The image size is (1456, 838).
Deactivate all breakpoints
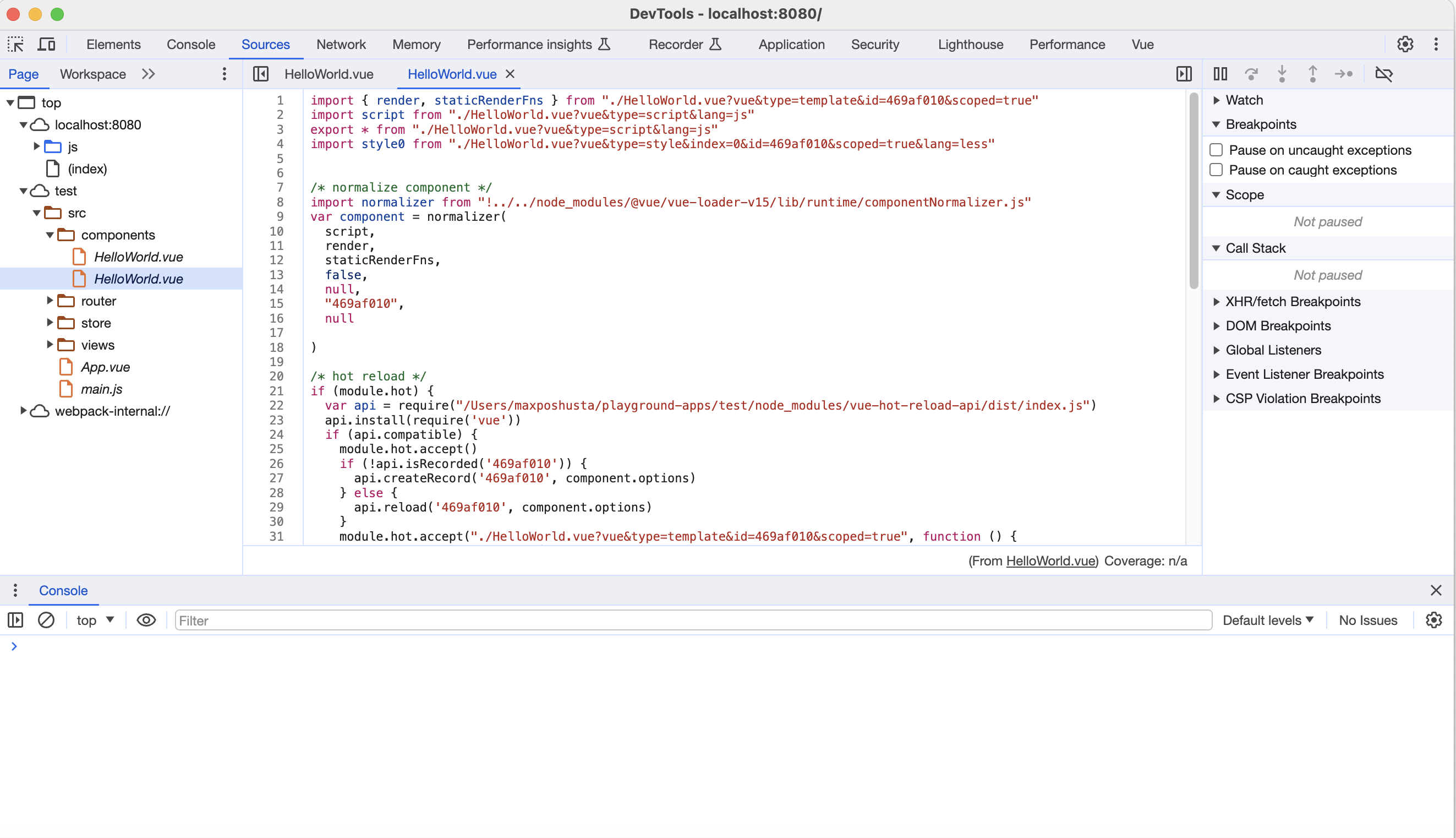(x=1383, y=74)
